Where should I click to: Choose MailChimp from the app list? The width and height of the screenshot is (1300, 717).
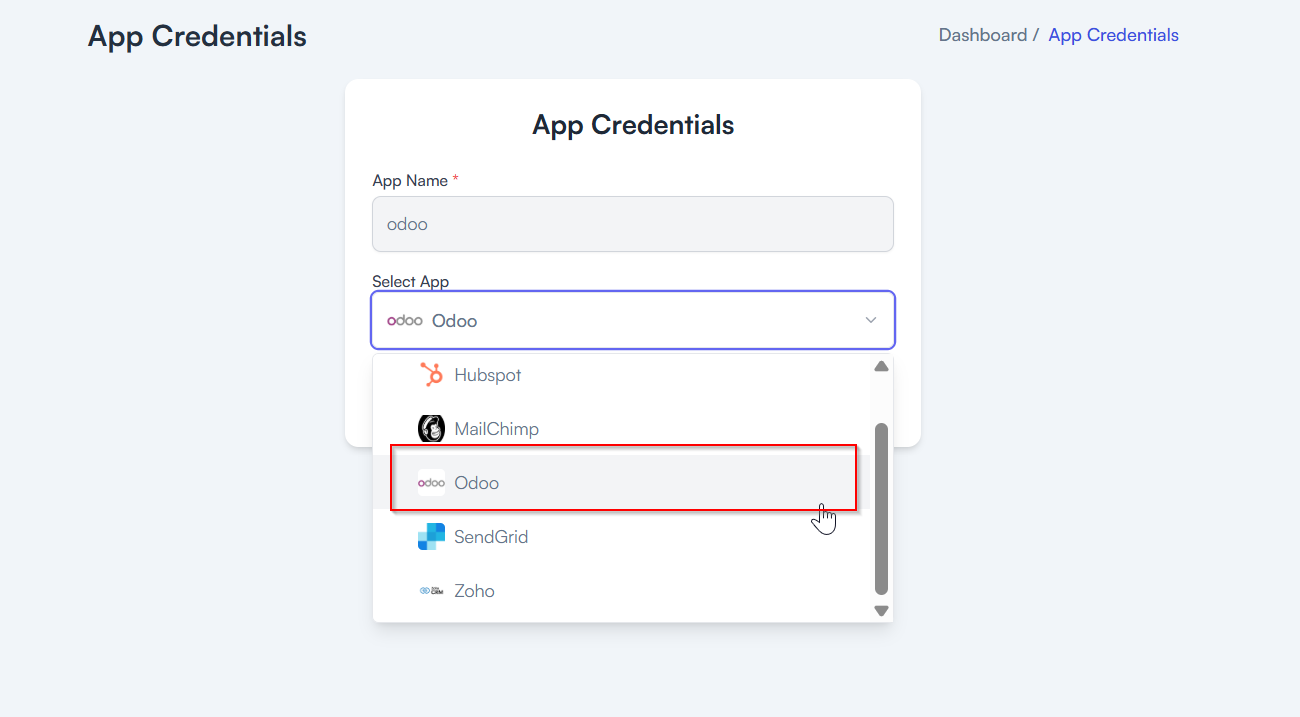(622, 429)
